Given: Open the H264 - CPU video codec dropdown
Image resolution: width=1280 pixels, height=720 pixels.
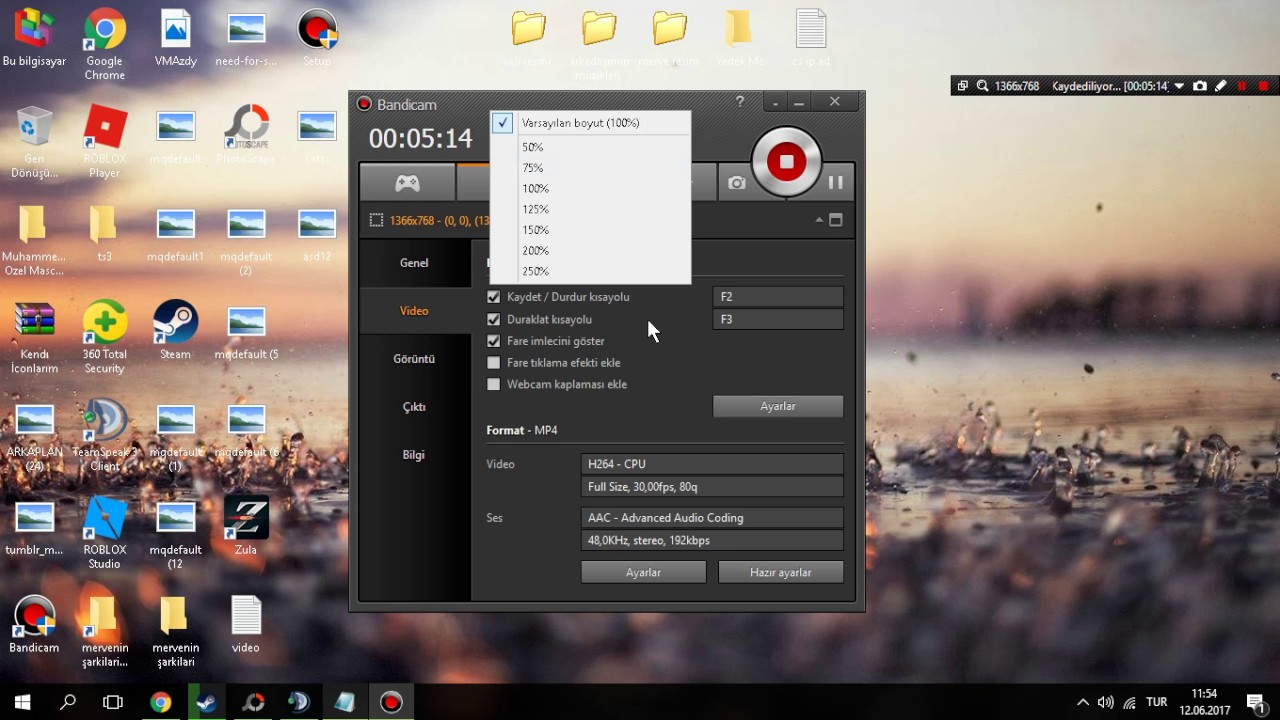Looking at the screenshot, I should tap(711, 463).
